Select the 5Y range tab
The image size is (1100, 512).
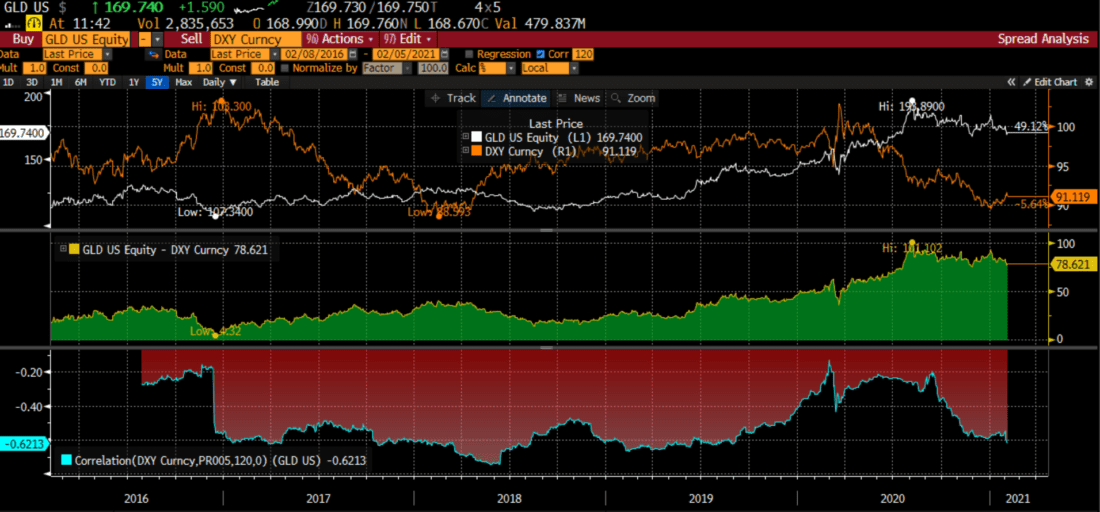[x=156, y=82]
